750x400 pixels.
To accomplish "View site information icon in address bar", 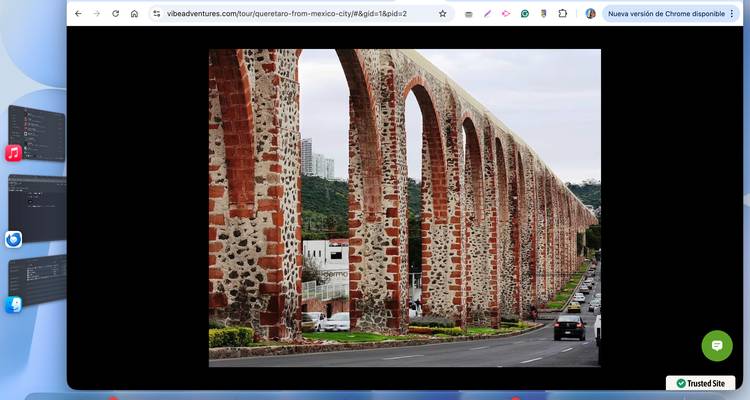I will (x=156, y=14).
